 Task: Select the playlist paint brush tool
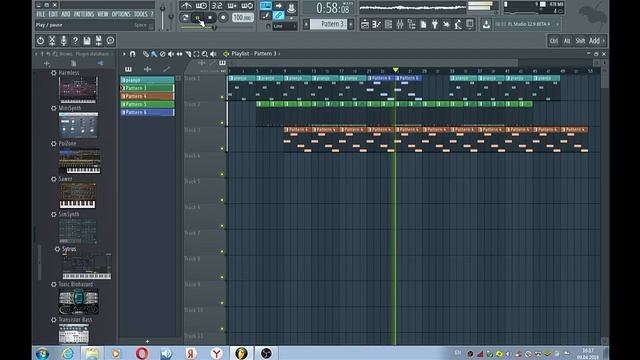tap(154, 54)
